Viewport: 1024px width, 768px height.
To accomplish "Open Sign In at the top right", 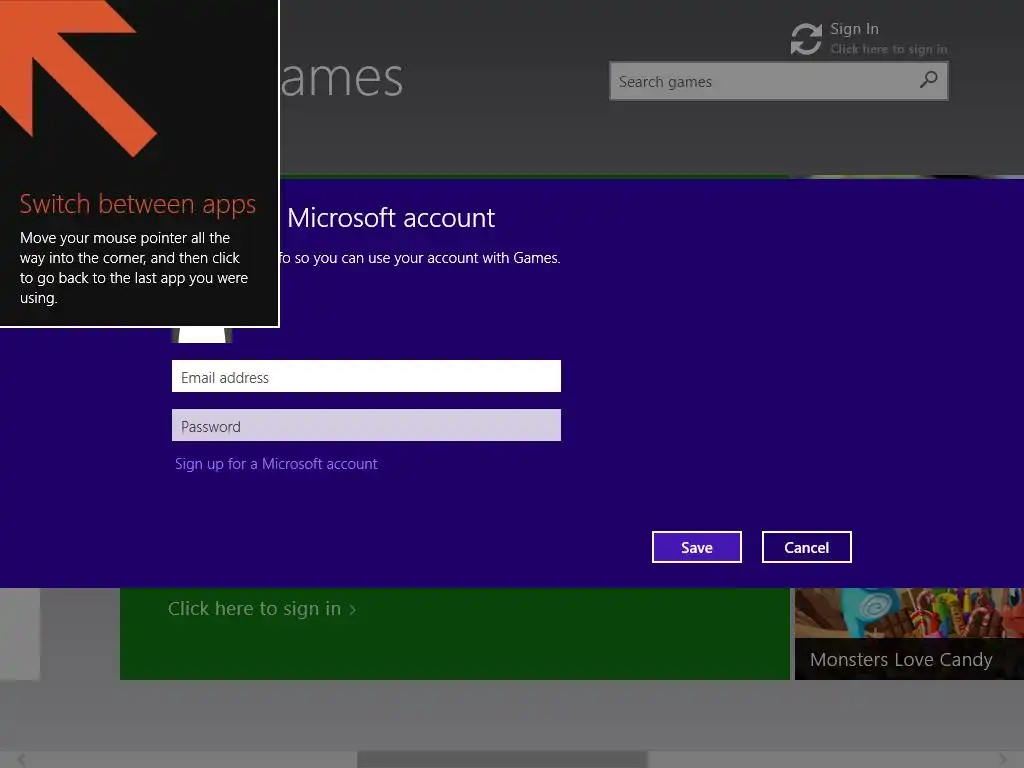I will pyautogui.click(x=854, y=29).
